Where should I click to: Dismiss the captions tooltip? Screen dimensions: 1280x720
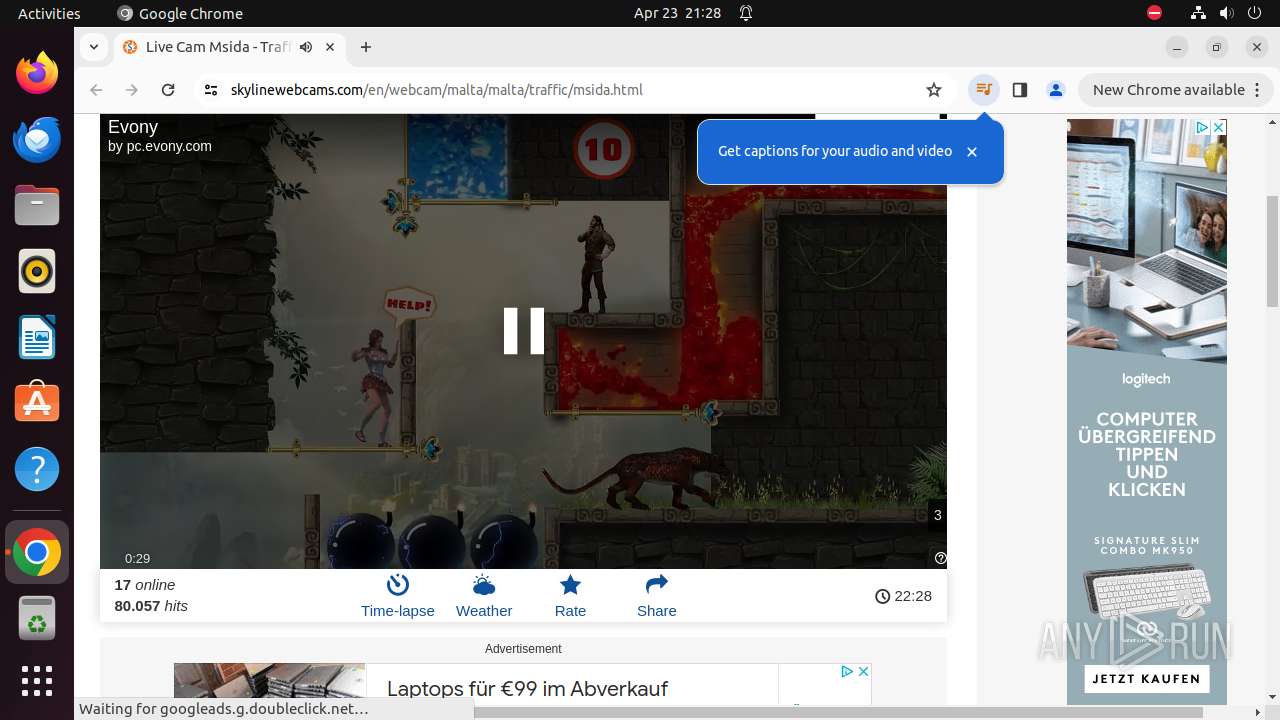971,152
